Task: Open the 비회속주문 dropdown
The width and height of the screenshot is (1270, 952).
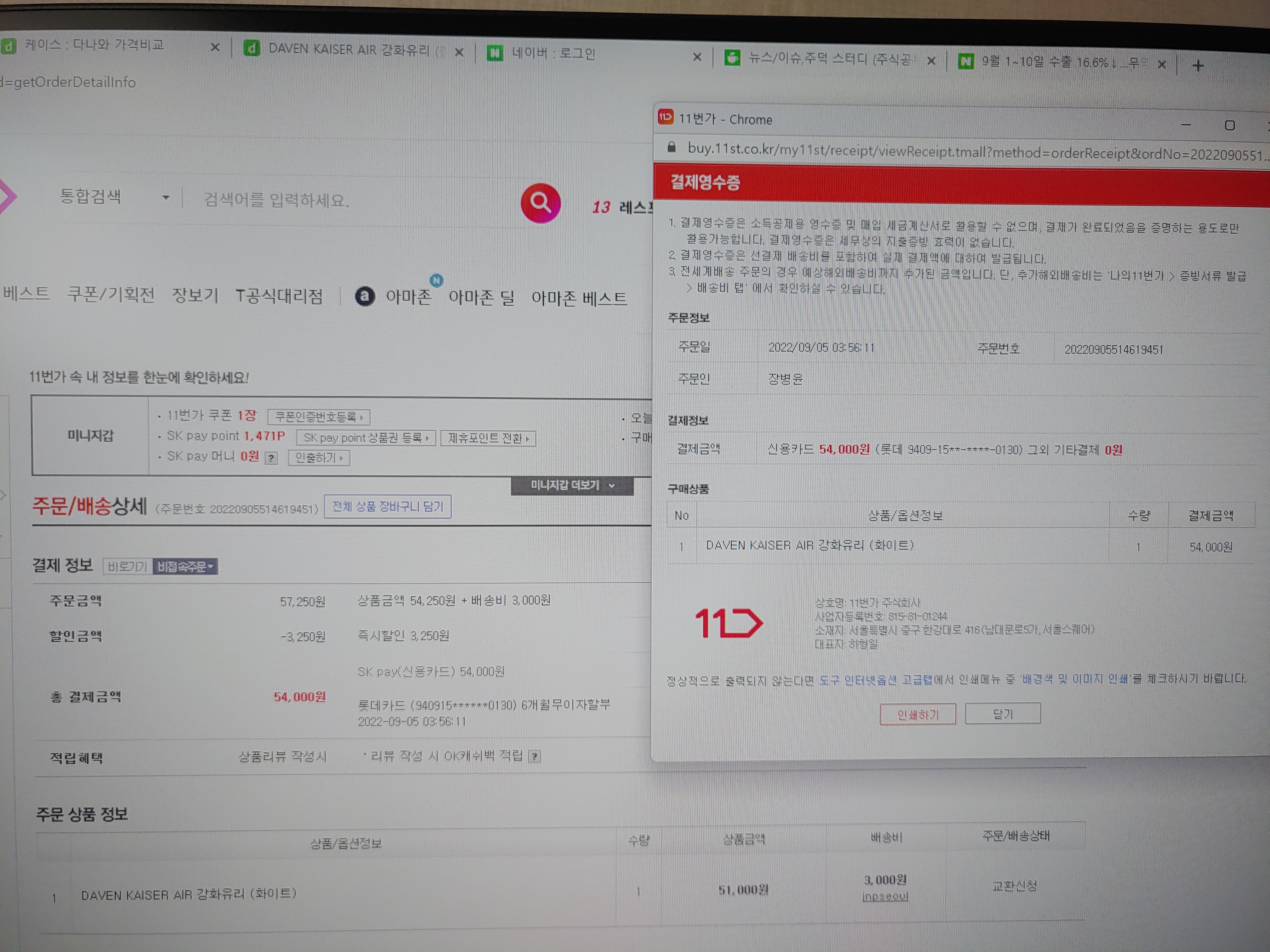Action: [185, 567]
